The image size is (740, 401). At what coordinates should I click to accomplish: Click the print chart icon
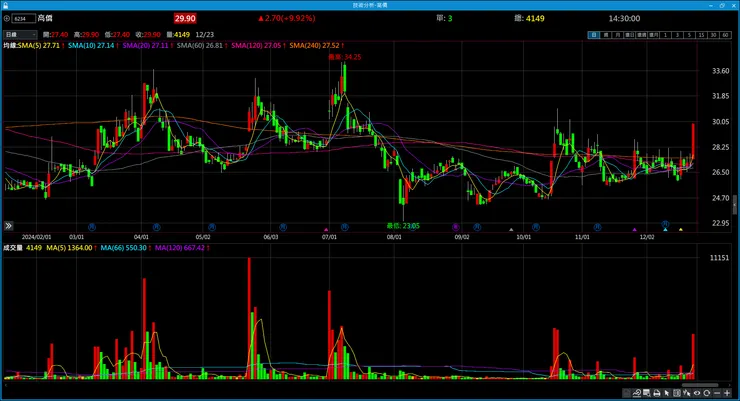[x=657, y=393]
